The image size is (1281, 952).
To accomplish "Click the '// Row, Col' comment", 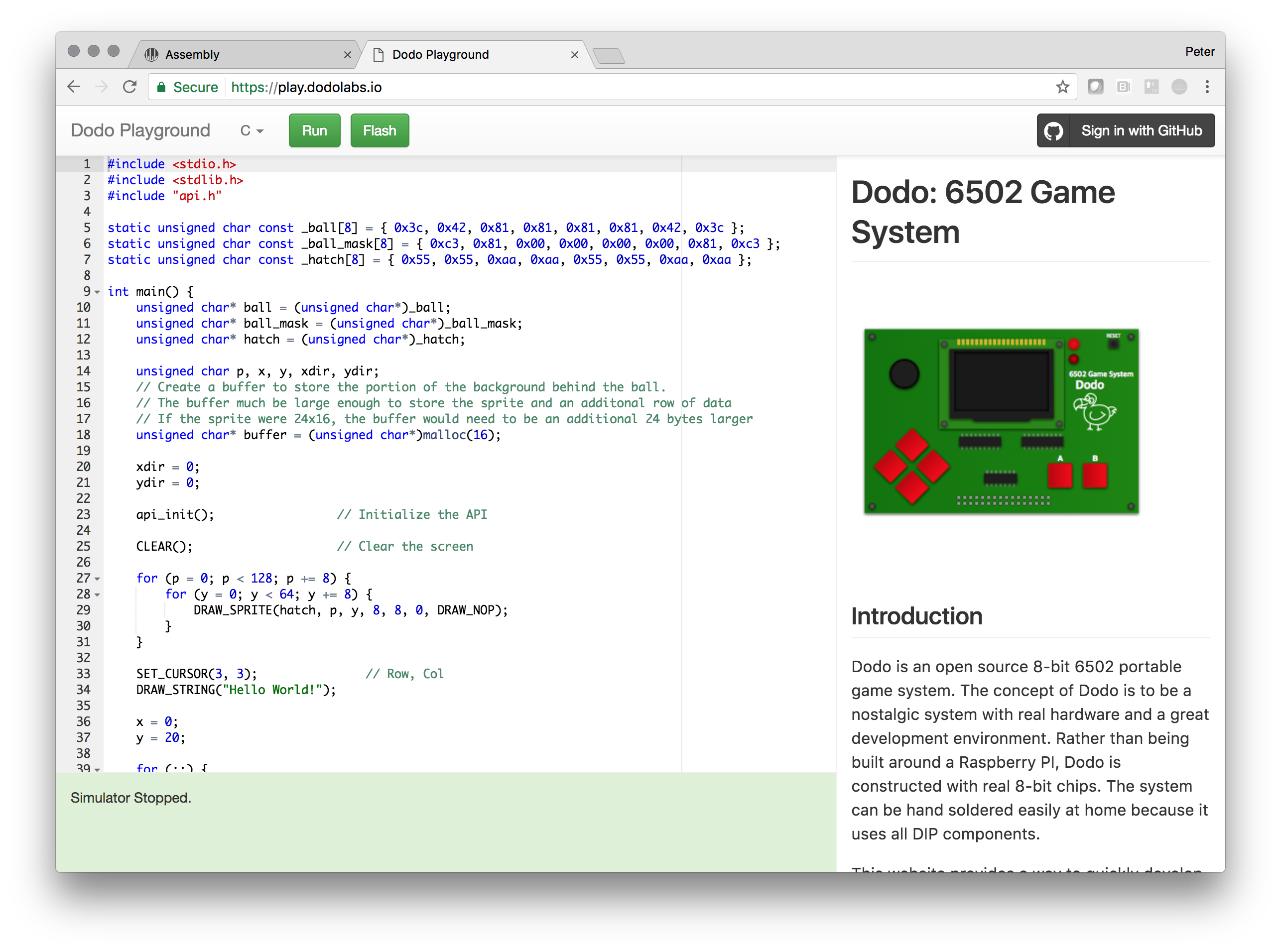I will click(x=405, y=674).
